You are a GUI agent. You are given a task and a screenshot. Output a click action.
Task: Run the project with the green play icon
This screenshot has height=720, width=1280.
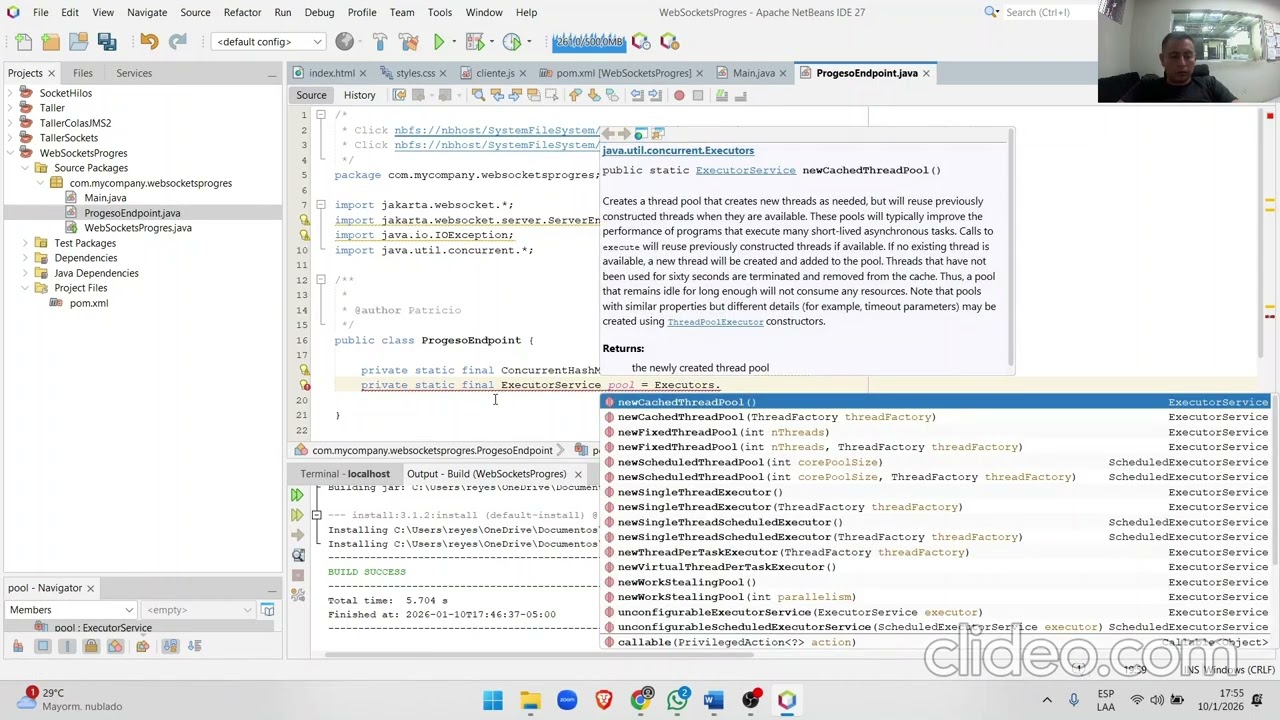click(x=438, y=42)
